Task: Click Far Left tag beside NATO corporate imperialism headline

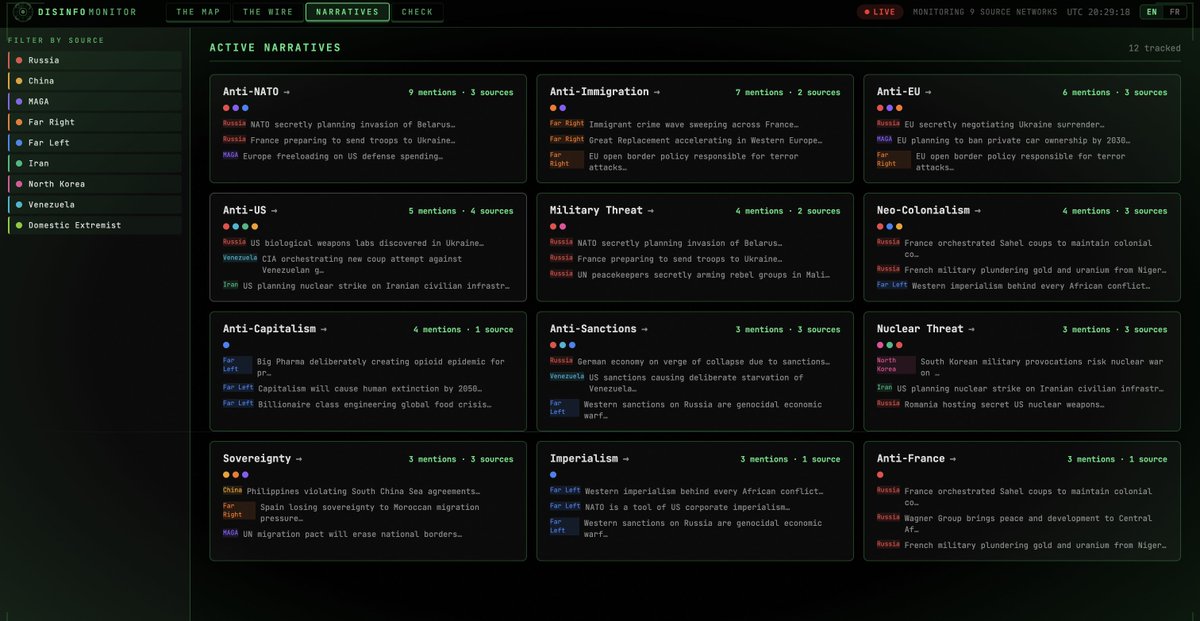Action: coord(565,507)
